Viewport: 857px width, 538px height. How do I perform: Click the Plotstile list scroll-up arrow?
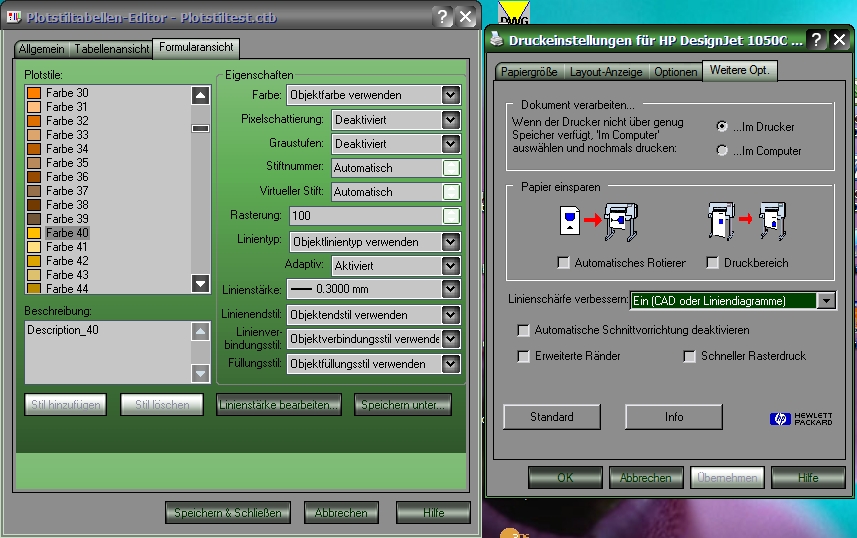click(201, 96)
